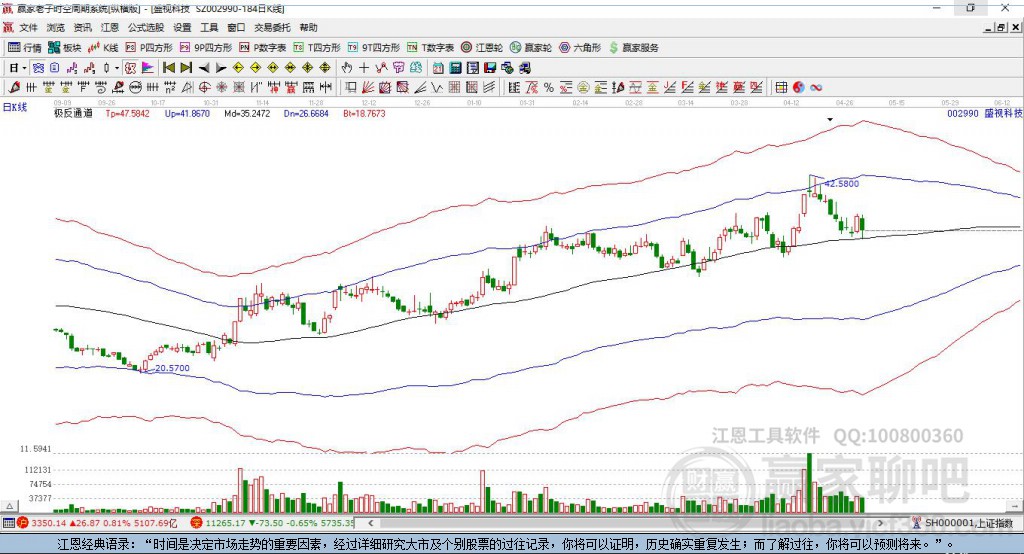Open the T数字表 tool
This screenshot has width=1024, height=554.
point(430,48)
